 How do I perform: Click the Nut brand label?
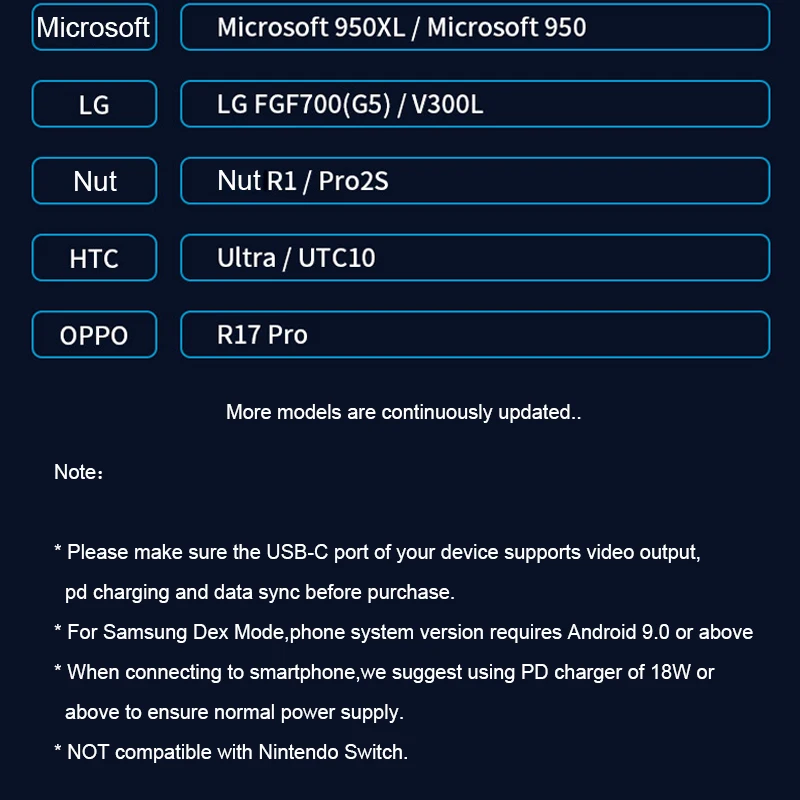94,181
